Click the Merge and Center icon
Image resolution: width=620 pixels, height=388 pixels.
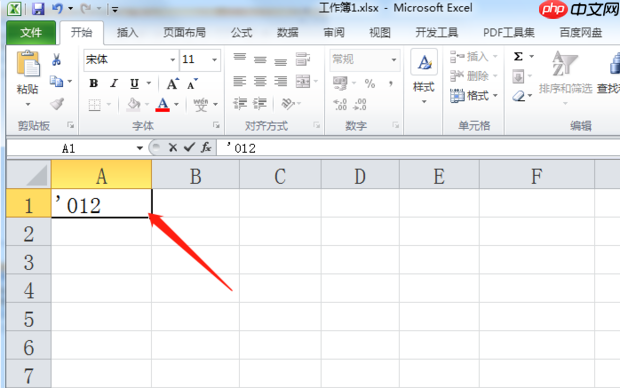pyautogui.click(x=303, y=81)
